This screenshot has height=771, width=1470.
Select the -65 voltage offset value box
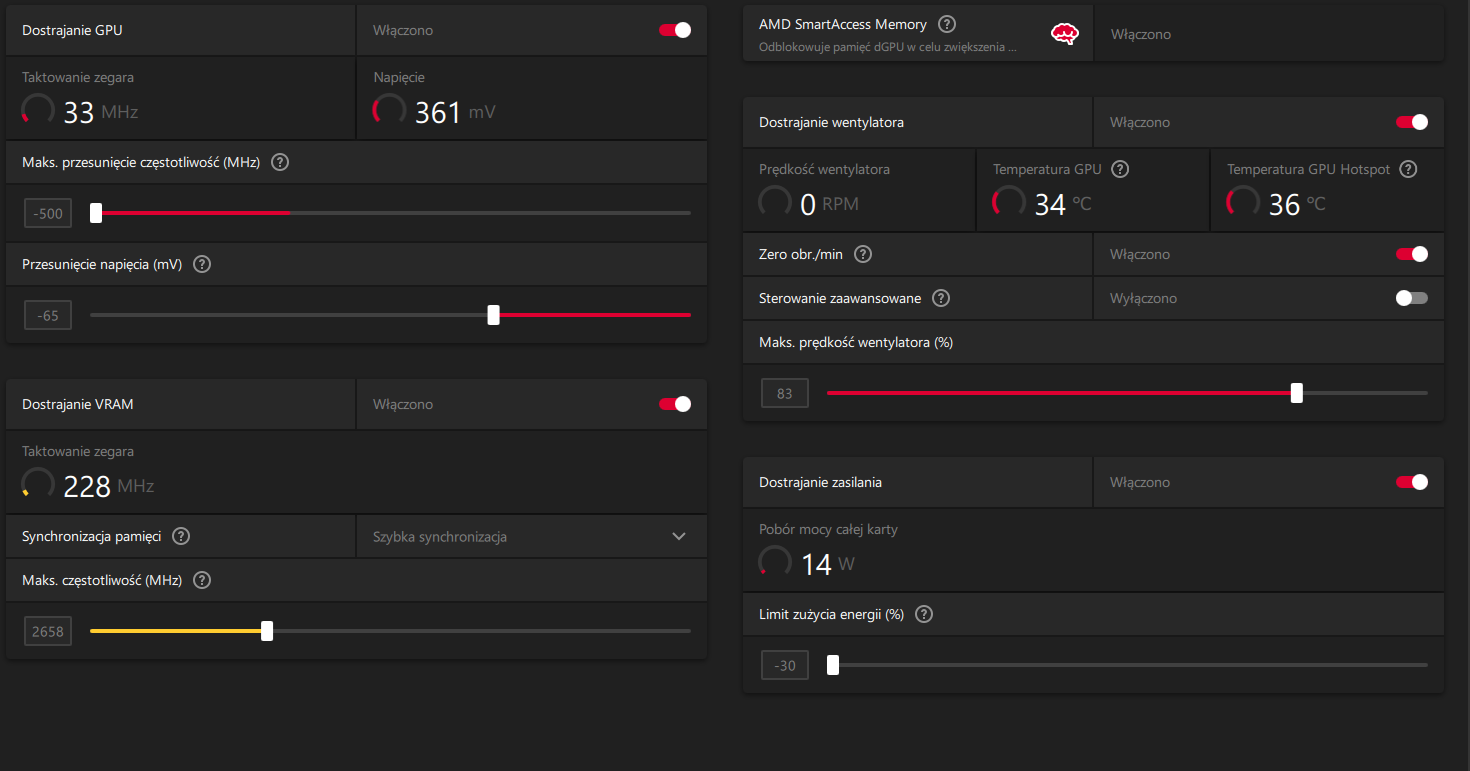[48, 316]
